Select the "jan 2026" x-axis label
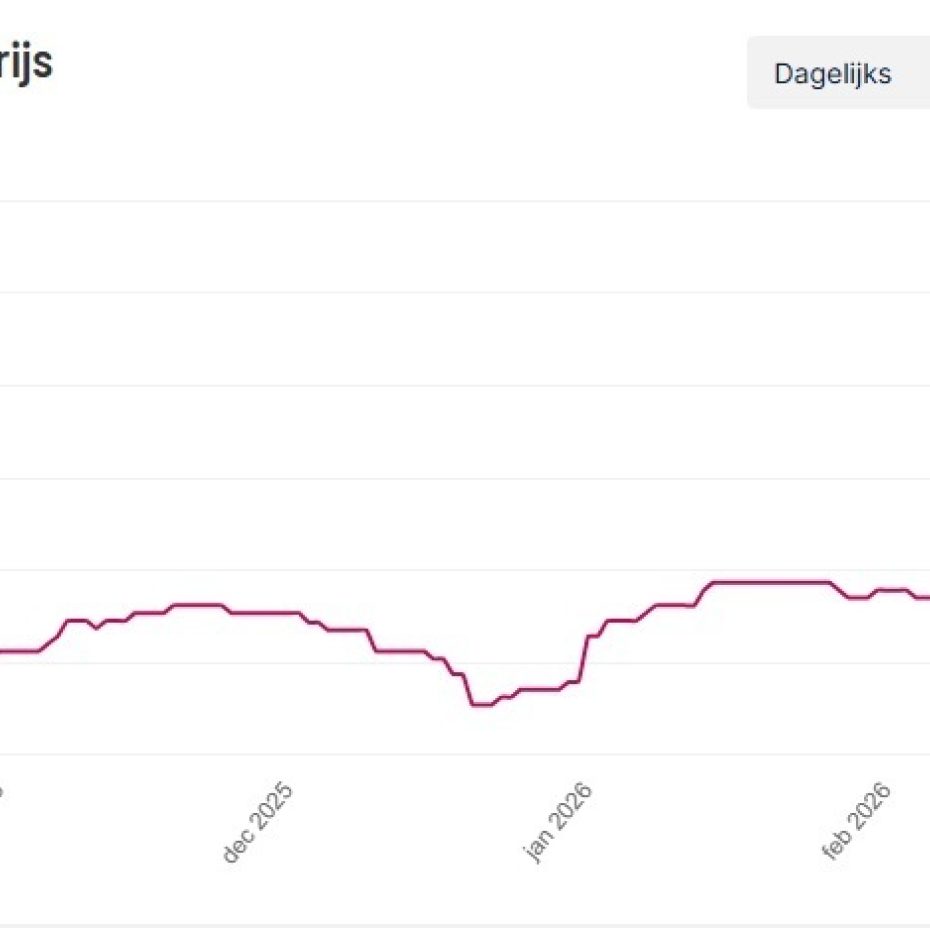Screen dimensions: 930x930 tap(557, 822)
